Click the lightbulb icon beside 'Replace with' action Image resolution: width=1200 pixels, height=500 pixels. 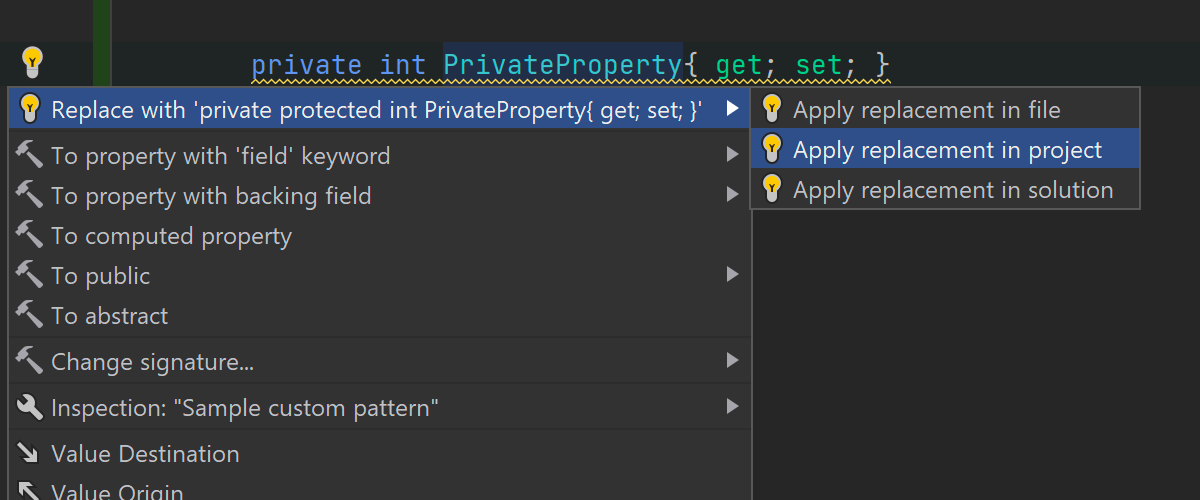click(x=29, y=108)
